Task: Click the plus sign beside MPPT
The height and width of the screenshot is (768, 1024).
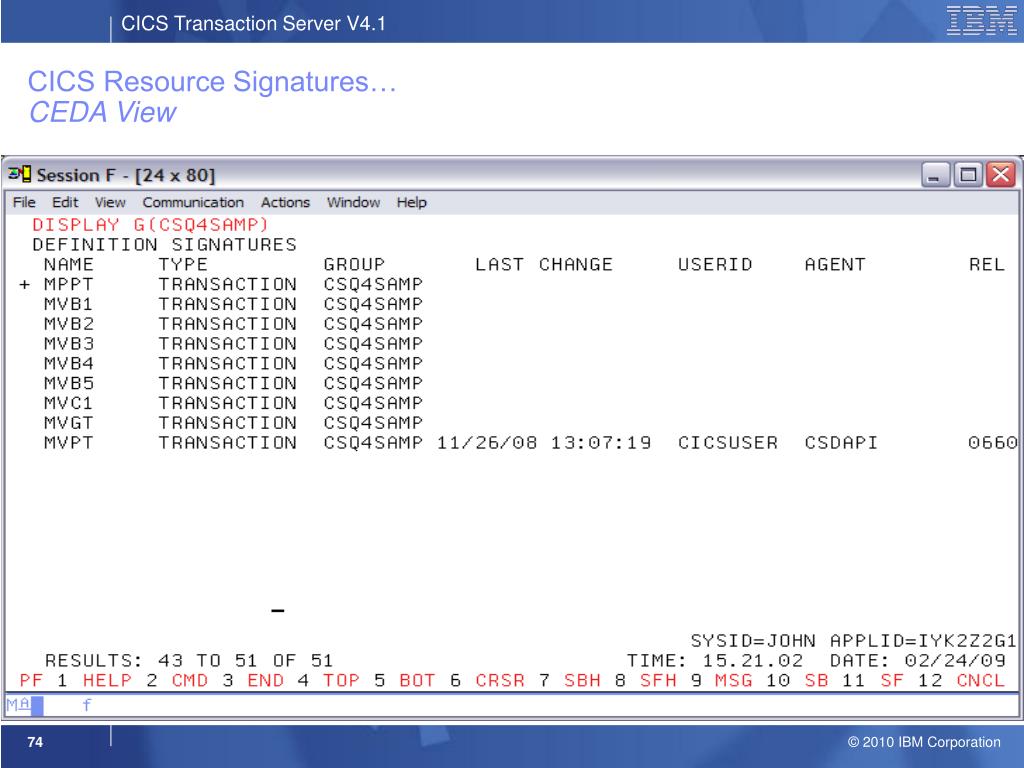Action: click(x=25, y=285)
